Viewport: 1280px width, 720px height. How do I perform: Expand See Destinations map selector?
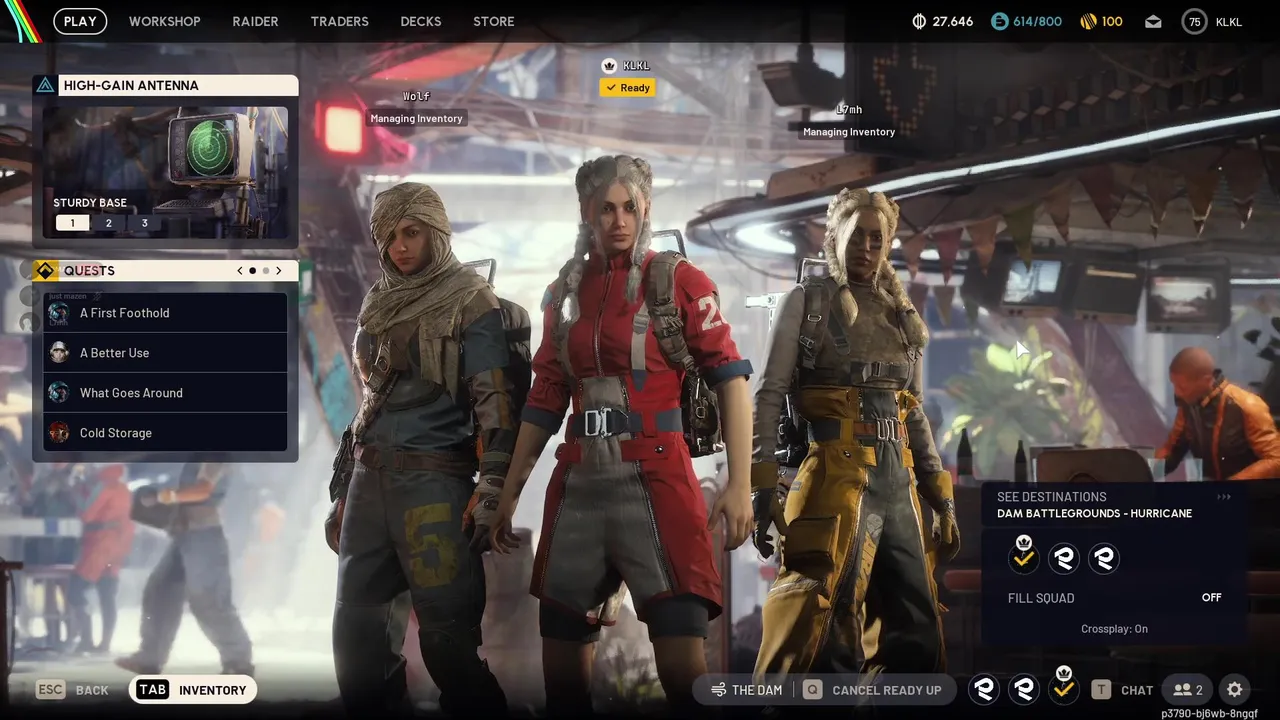pos(1114,505)
